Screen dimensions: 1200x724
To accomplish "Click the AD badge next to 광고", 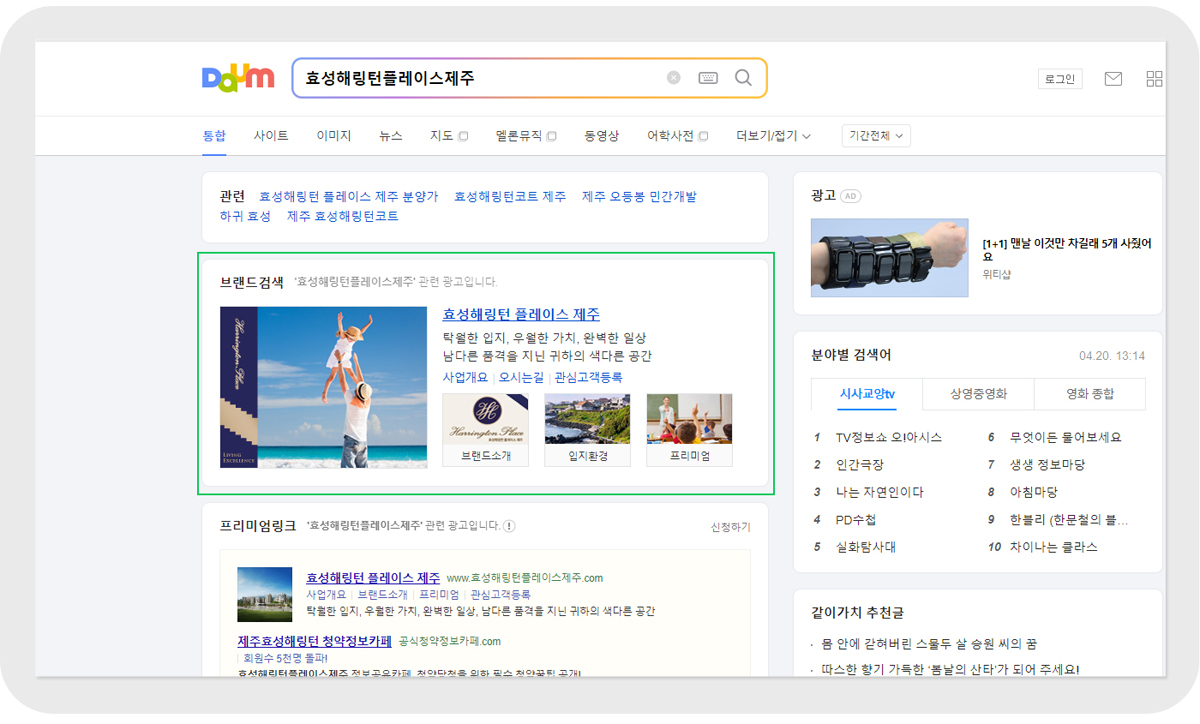I will tap(851, 196).
